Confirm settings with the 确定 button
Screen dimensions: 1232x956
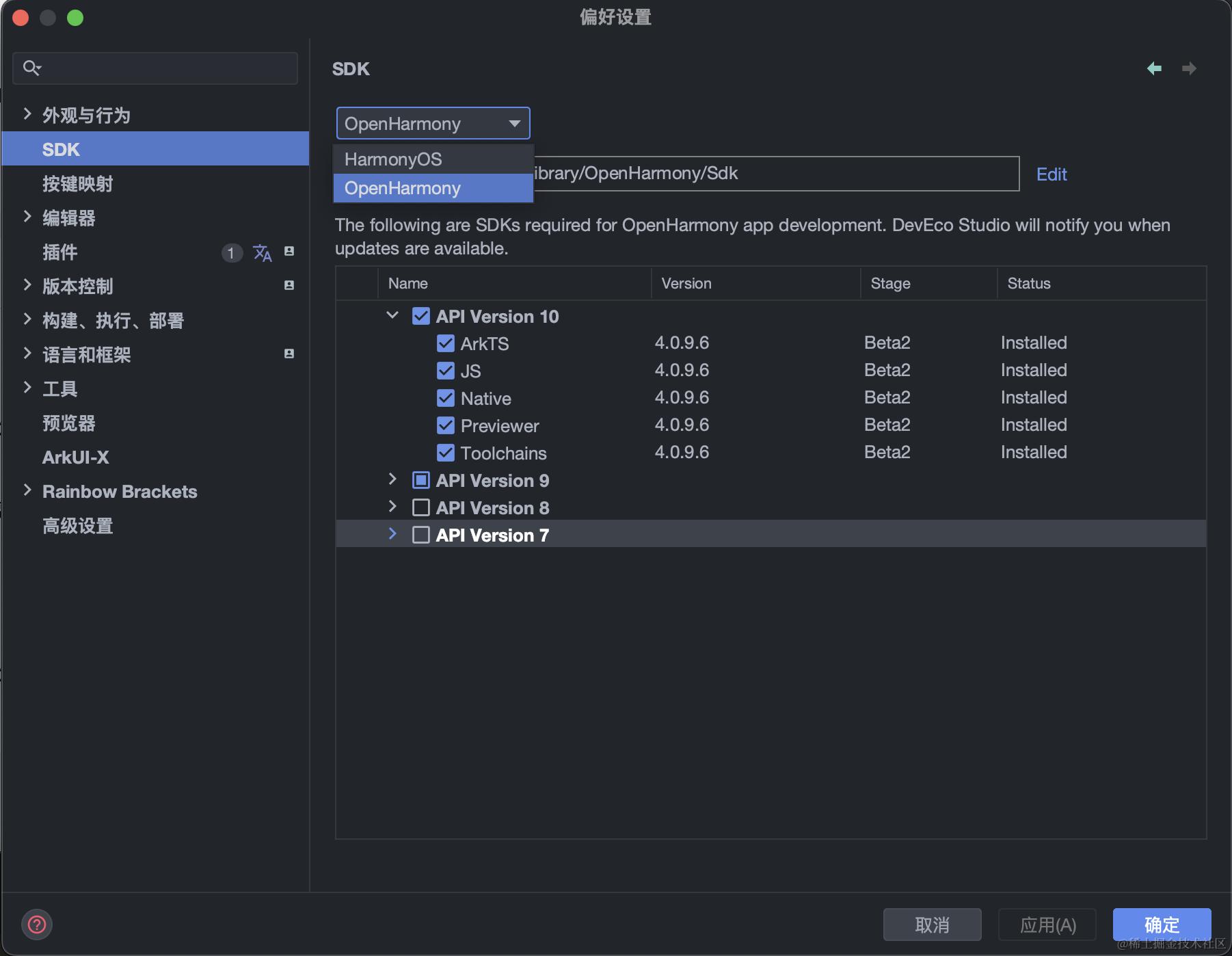click(x=1162, y=925)
